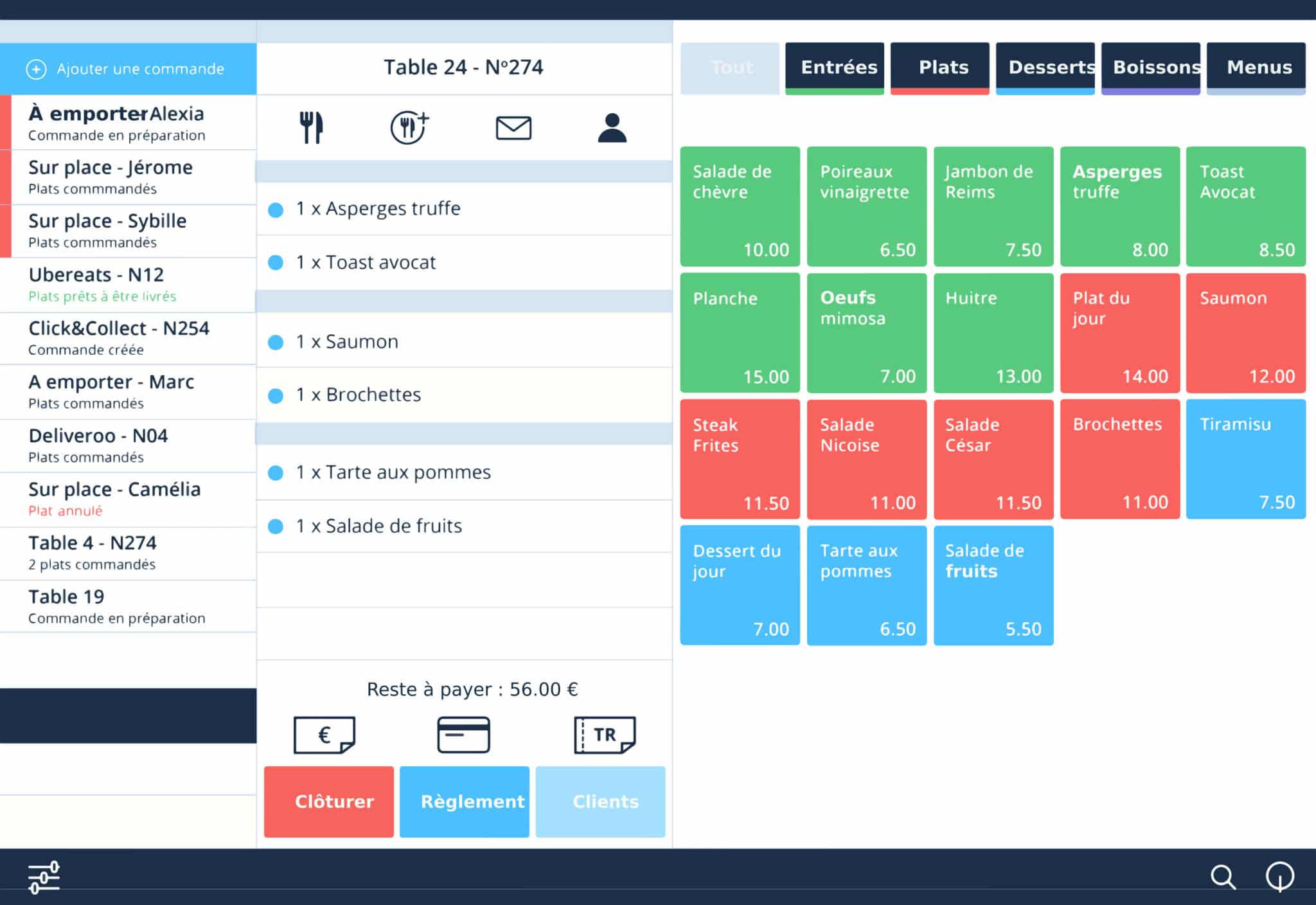Toggle blue dot beside Salade de fruits
1316x905 pixels.
click(276, 527)
